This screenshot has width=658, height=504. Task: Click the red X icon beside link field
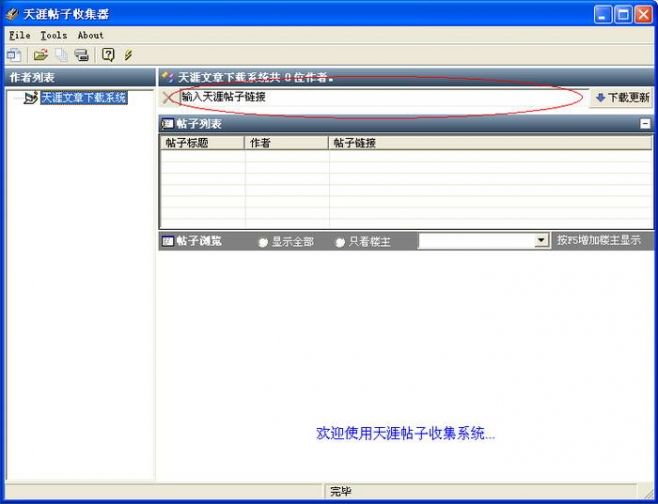click(168, 98)
